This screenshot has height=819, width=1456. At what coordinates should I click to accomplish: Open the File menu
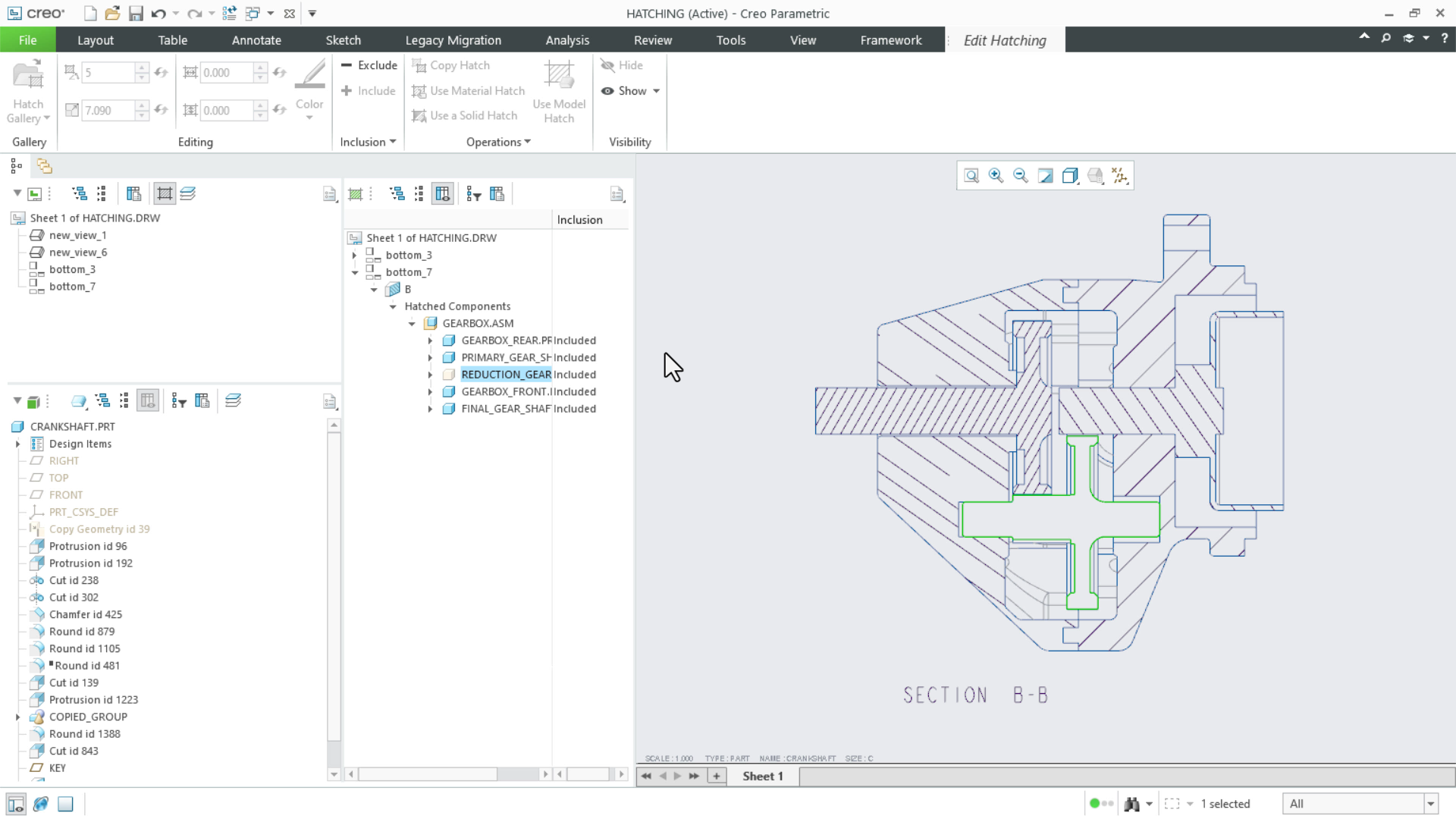click(x=27, y=40)
